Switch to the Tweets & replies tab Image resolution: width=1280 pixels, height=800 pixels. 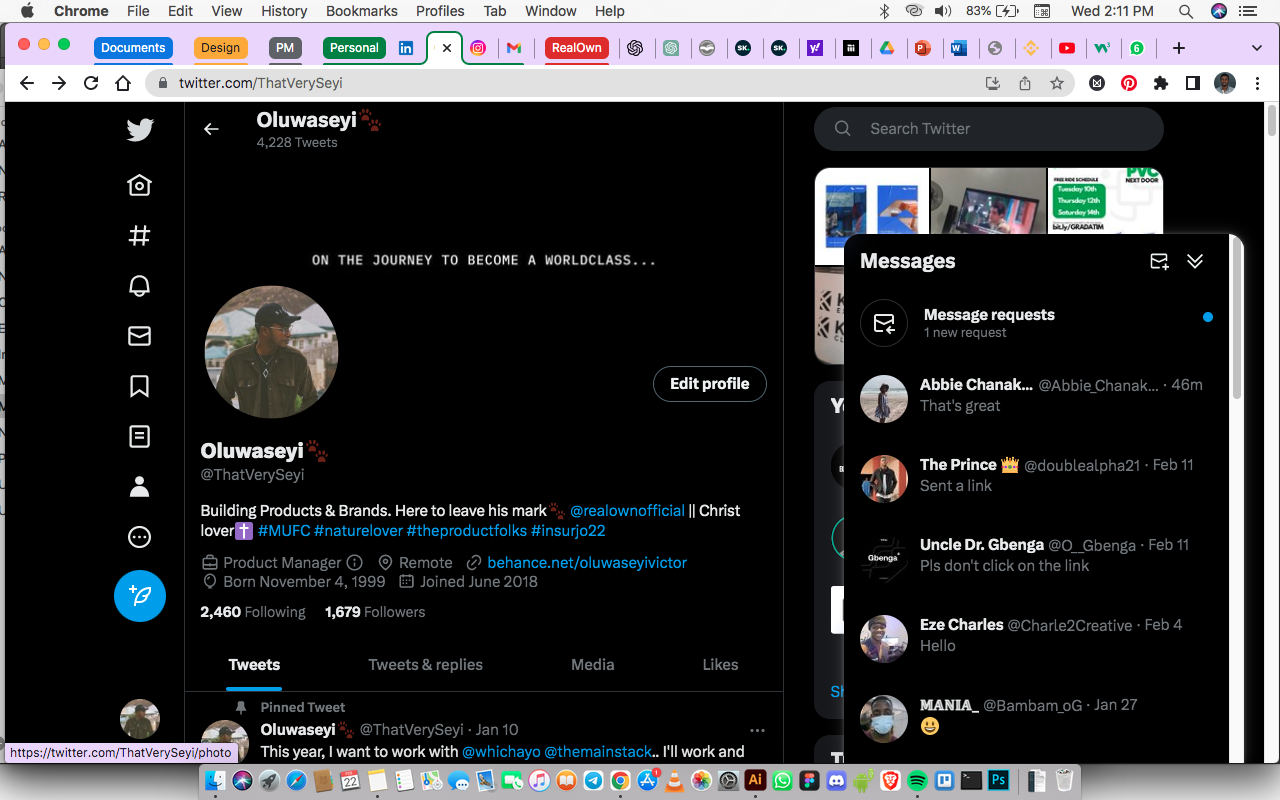click(425, 665)
